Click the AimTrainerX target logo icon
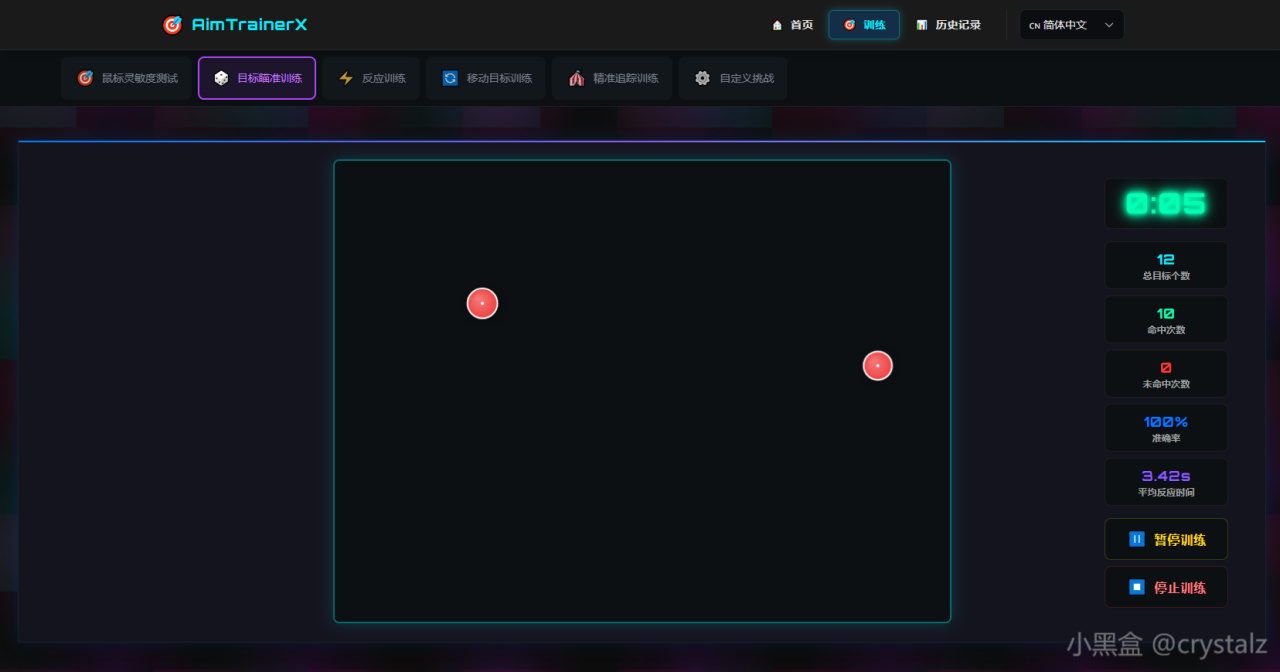Screen dimensions: 1280x672 pos(172,25)
